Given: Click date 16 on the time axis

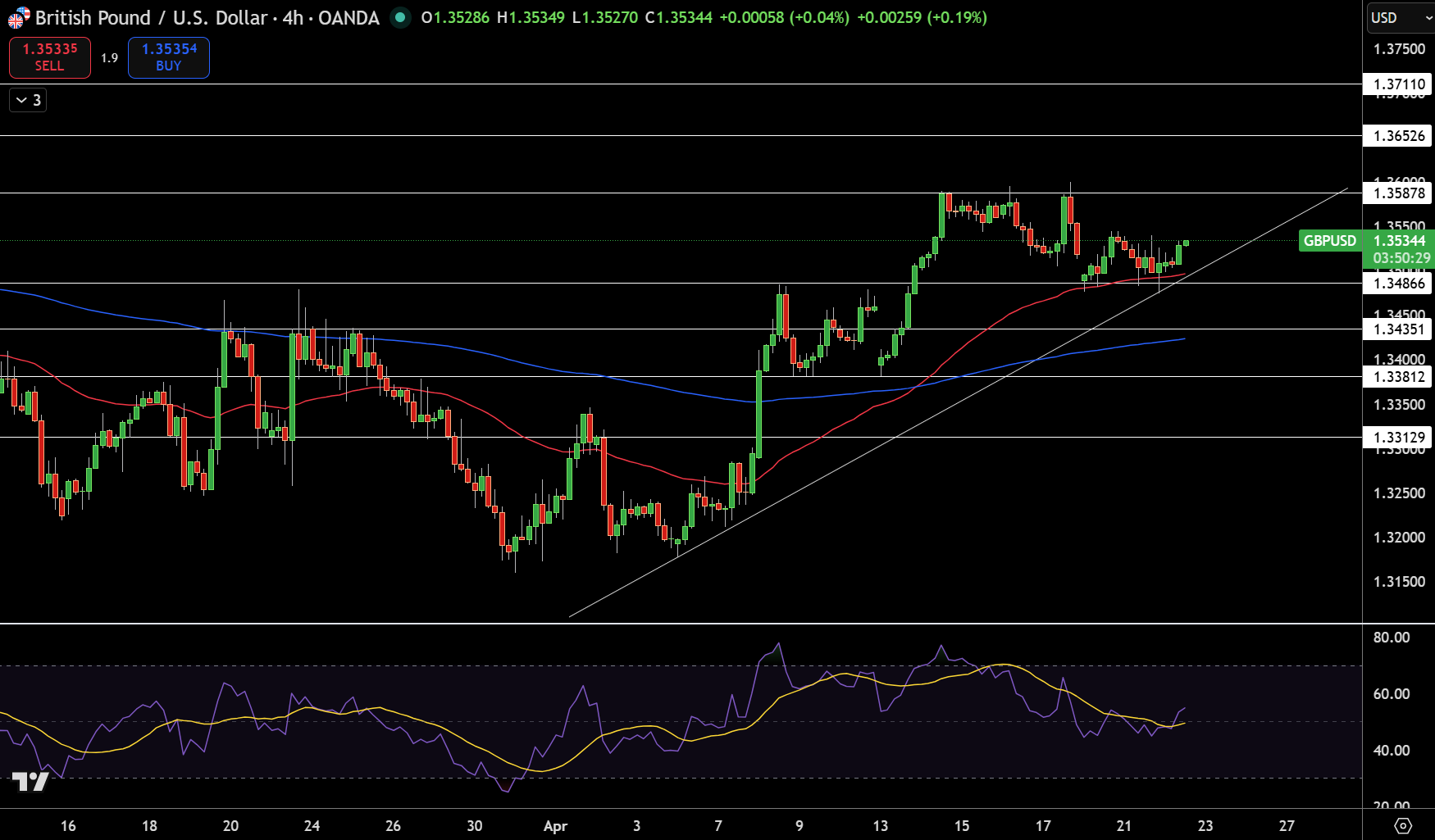Looking at the screenshot, I should click(68, 826).
